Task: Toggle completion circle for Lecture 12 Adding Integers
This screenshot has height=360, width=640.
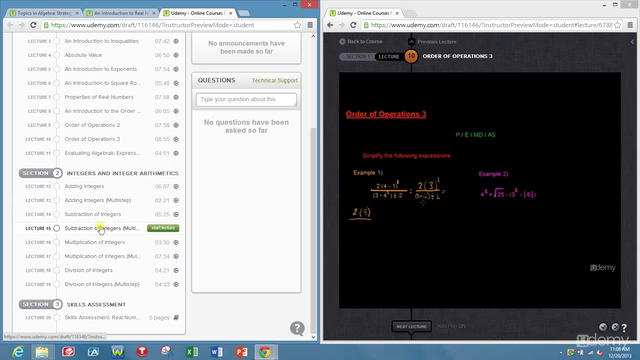Action: coord(56,187)
